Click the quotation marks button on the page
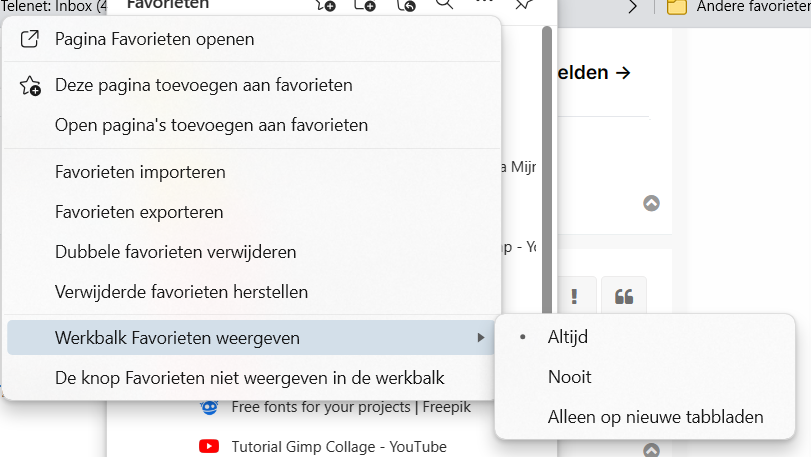The image size is (811, 457). click(624, 296)
